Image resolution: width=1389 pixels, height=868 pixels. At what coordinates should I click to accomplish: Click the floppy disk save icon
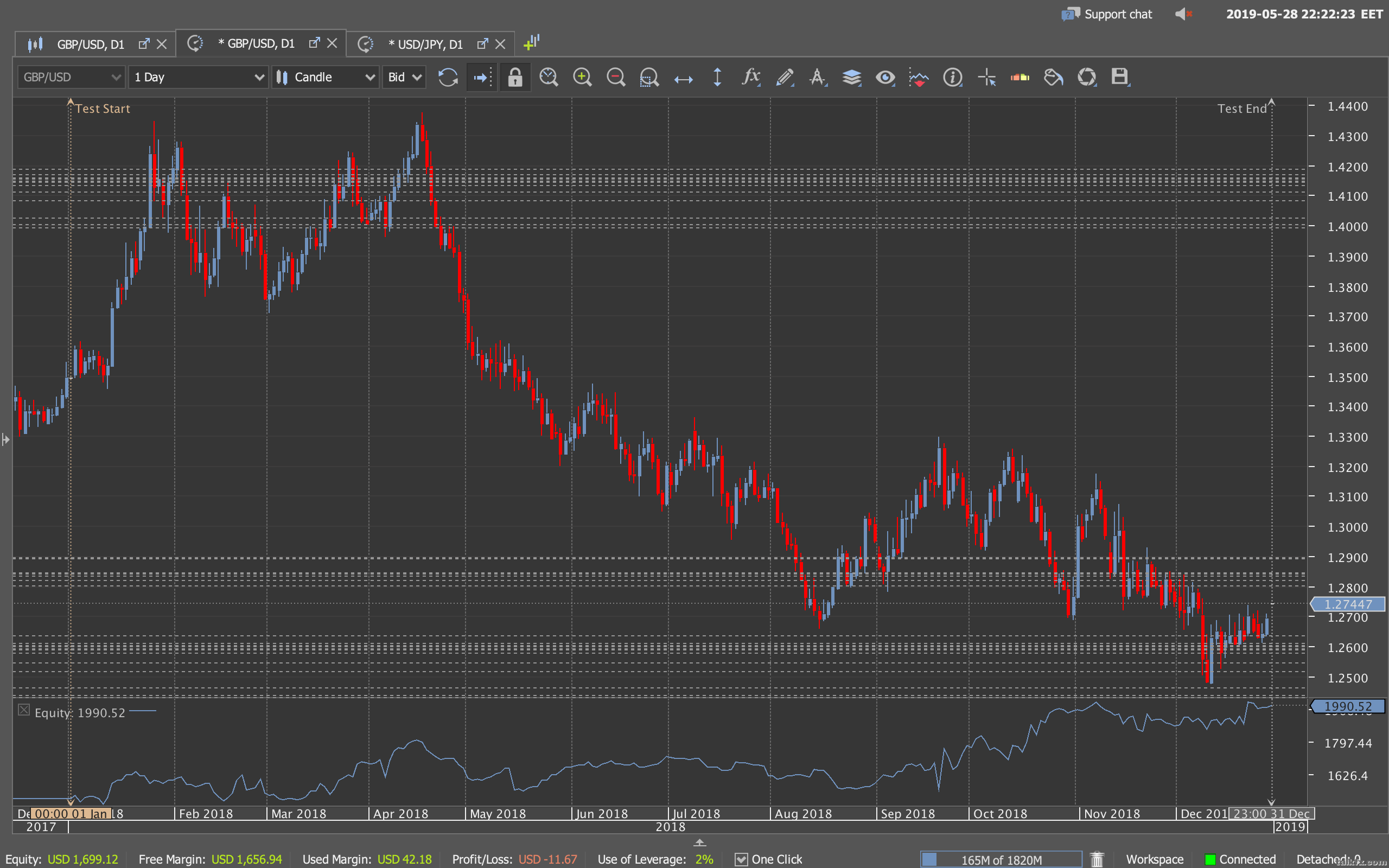click(x=1120, y=77)
